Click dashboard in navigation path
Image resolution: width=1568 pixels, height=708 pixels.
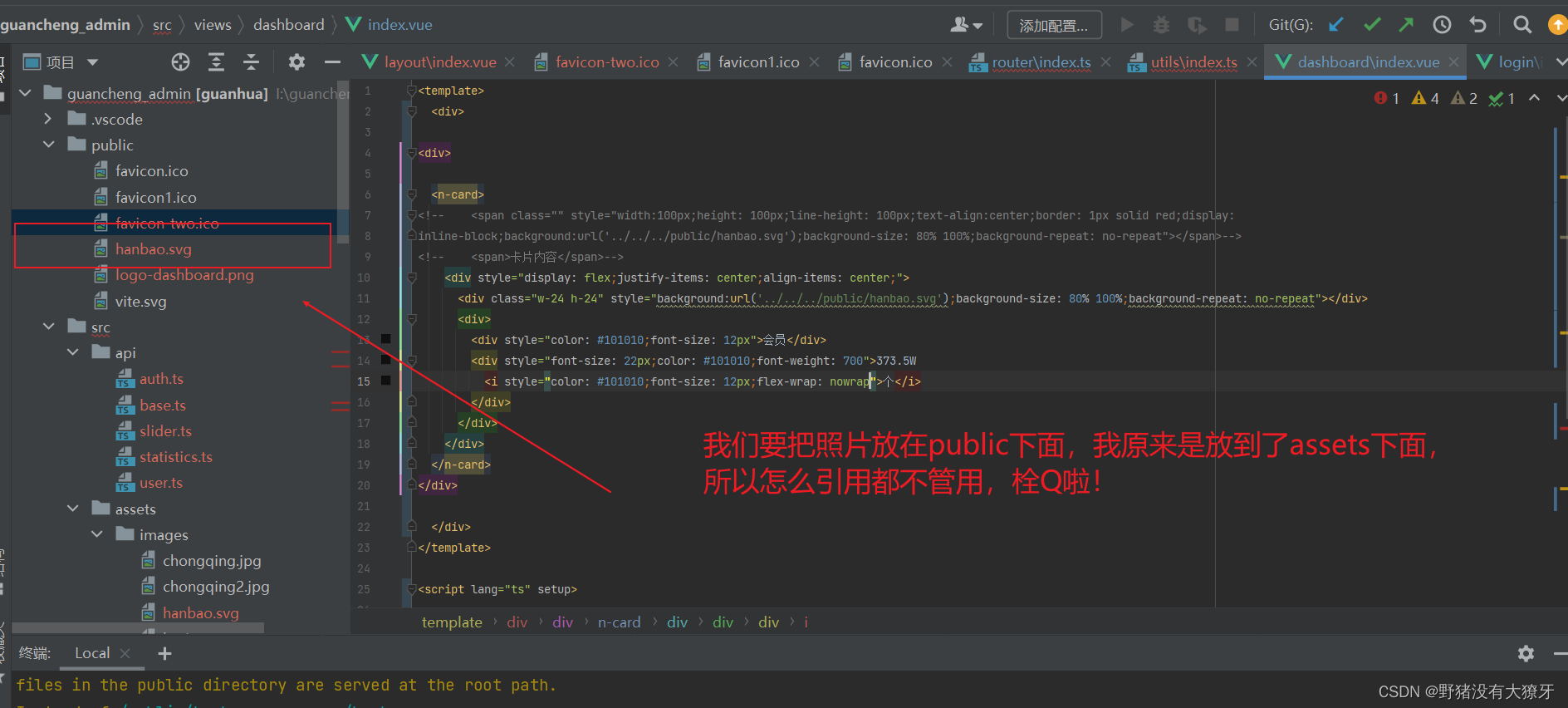(289, 25)
